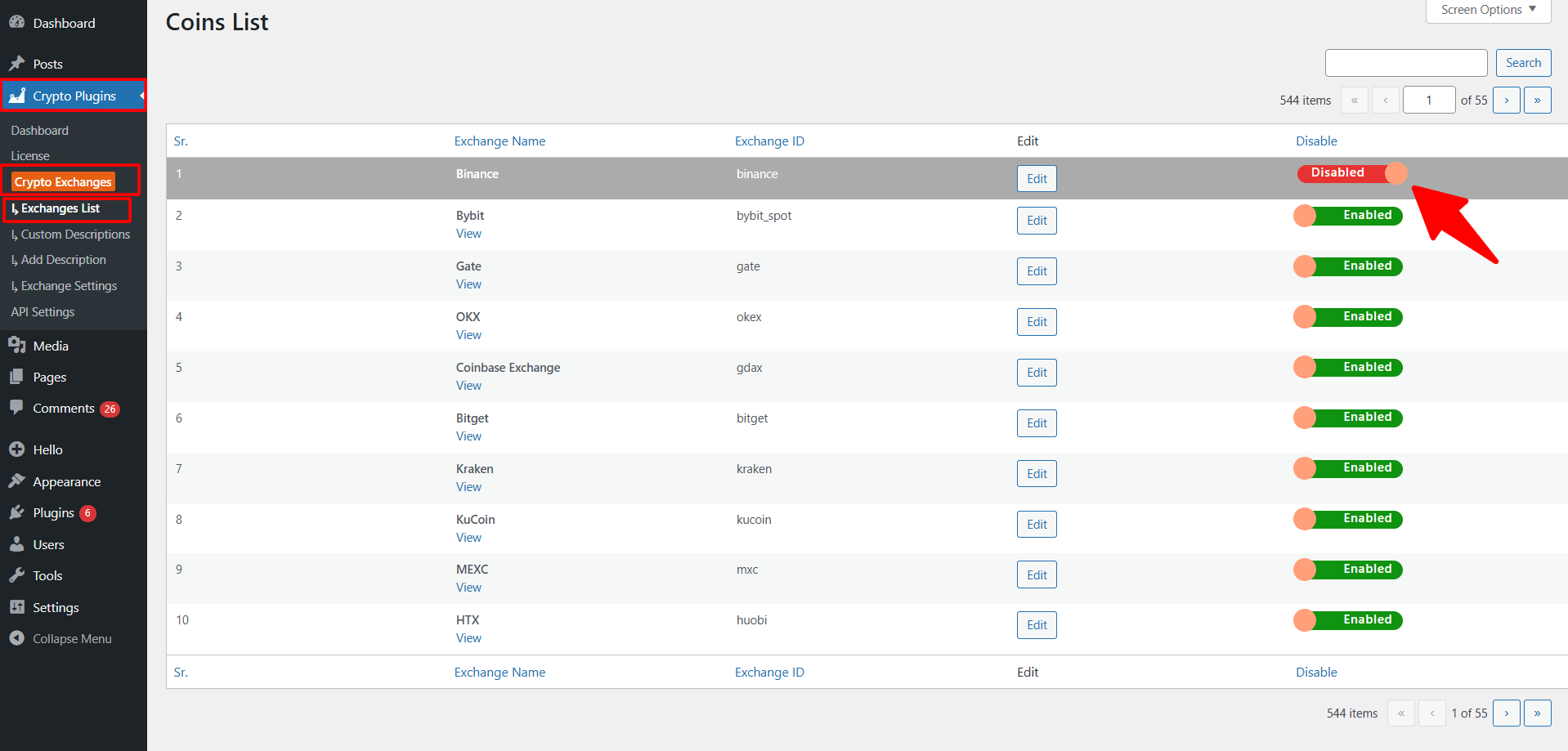Open the View link under KuCoin
The width and height of the screenshot is (1568, 751).
pyautogui.click(x=468, y=538)
